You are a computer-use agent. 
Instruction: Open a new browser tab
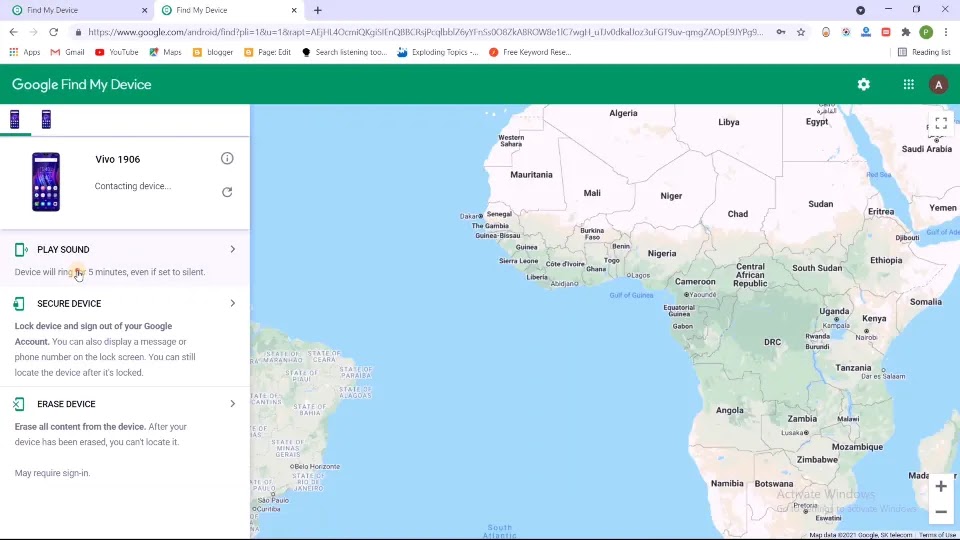pyautogui.click(x=318, y=10)
